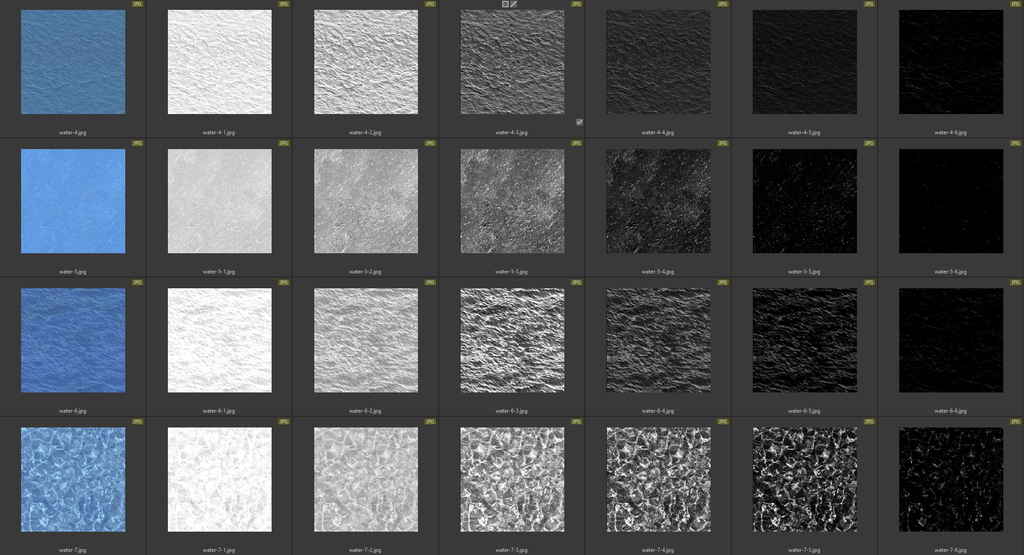Image resolution: width=1024 pixels, height=555 pixels.
Task: Select the water-7-5.jpg high-contrast thumbnail
Action: pyautogui.click(x=804, y=479)
